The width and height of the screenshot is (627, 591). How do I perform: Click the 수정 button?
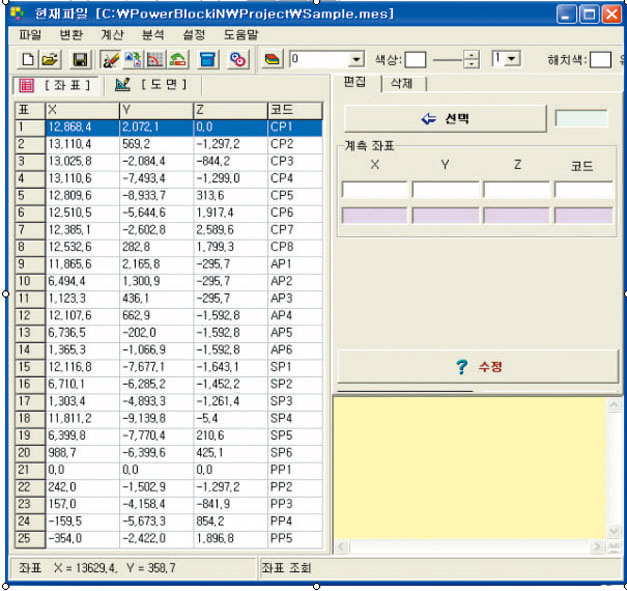tap(478, 367)
